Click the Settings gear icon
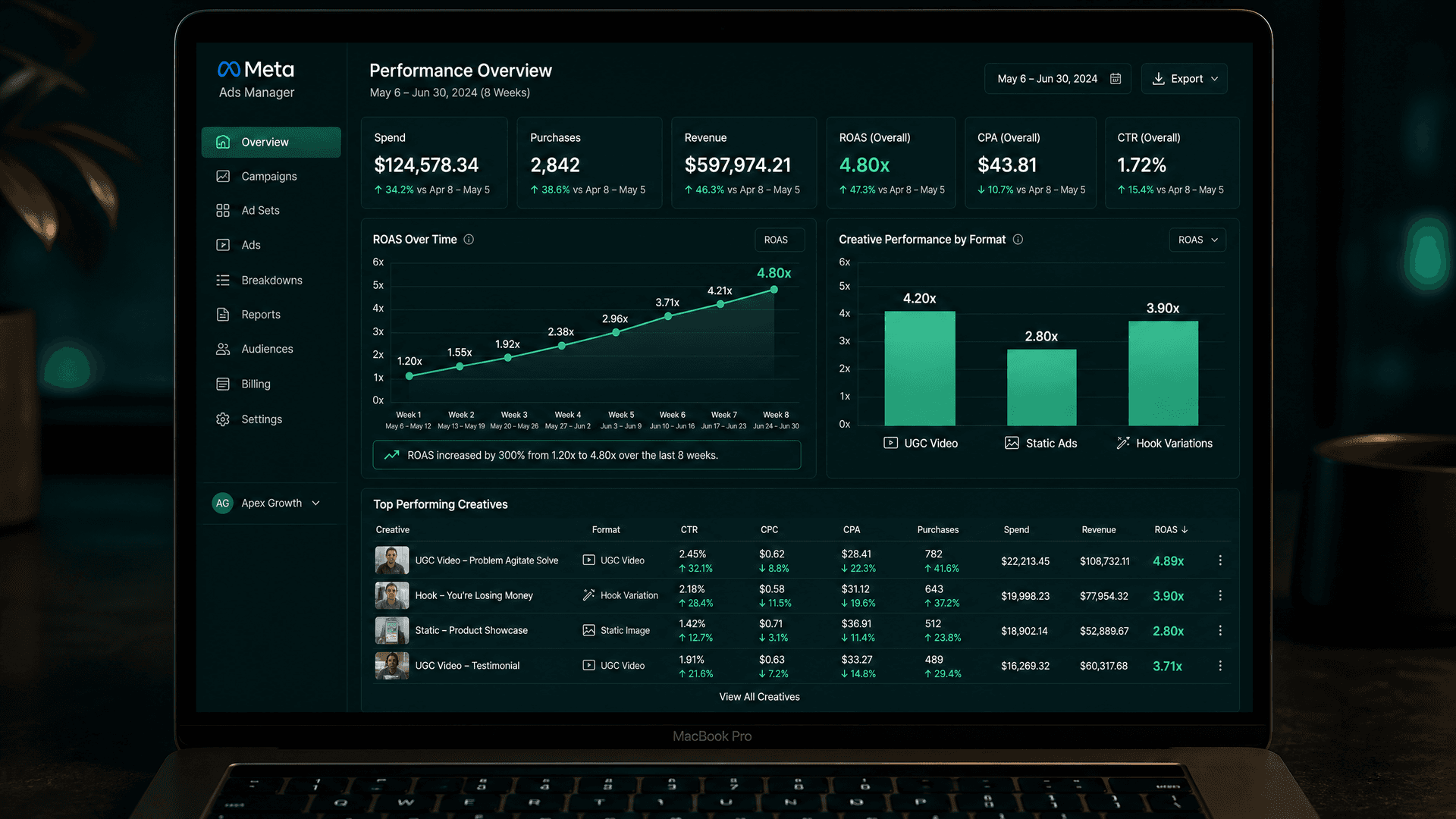1456x819 pixels. click(x=223, y=419)
